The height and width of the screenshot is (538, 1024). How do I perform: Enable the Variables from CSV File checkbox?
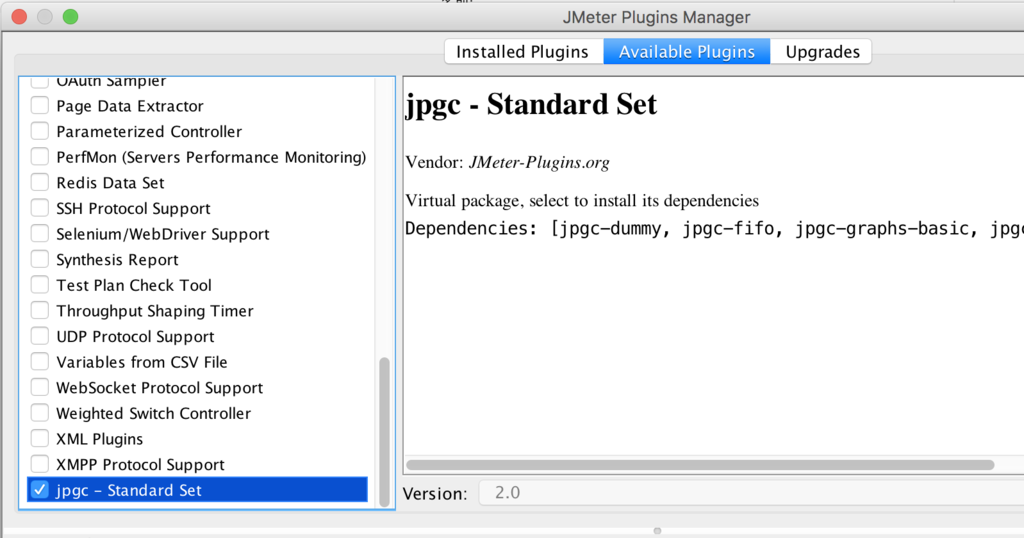click(40, 361)
